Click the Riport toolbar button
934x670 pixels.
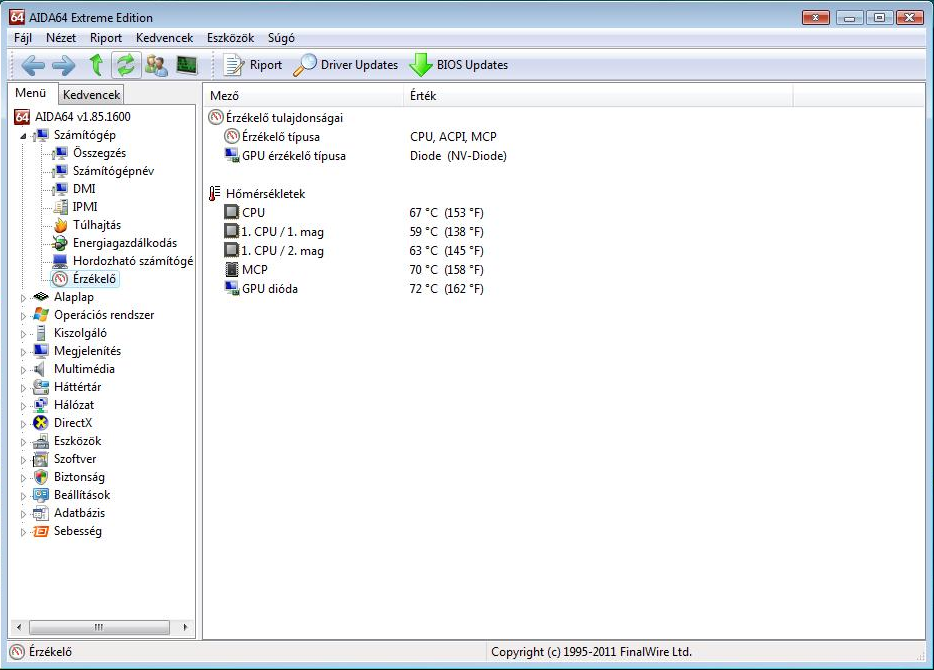[x=253, y=65]
